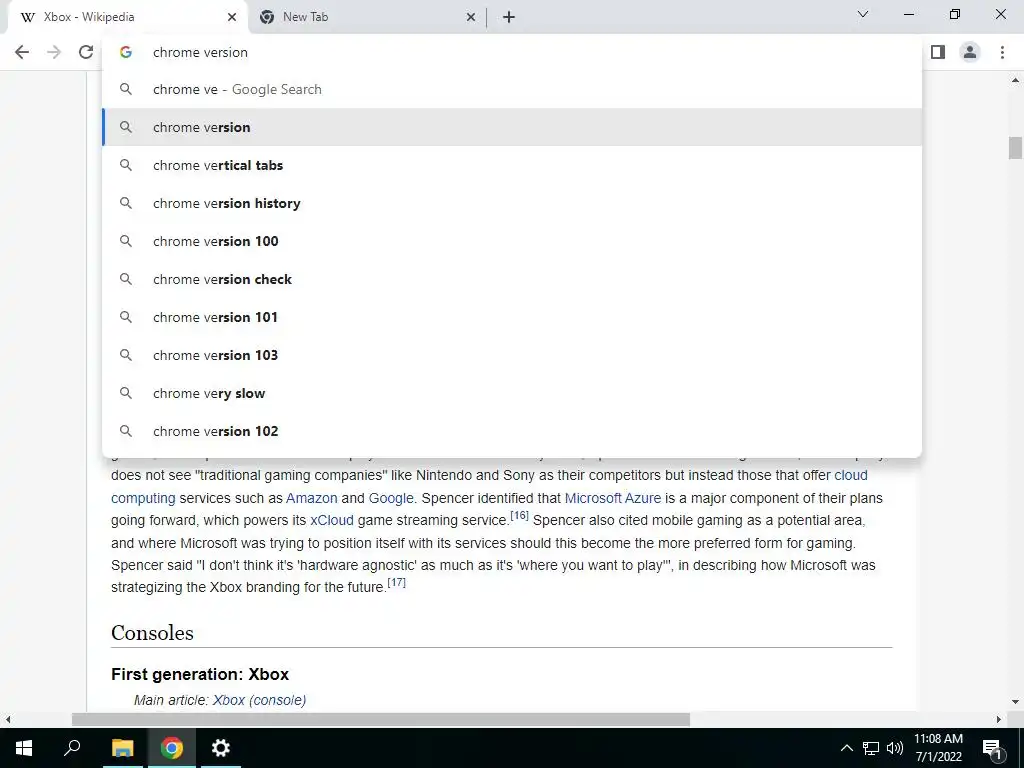This screenshot has height=768, width=1024.
Task: Click vertical scrollbar thumb
Action: [1015, 148]
